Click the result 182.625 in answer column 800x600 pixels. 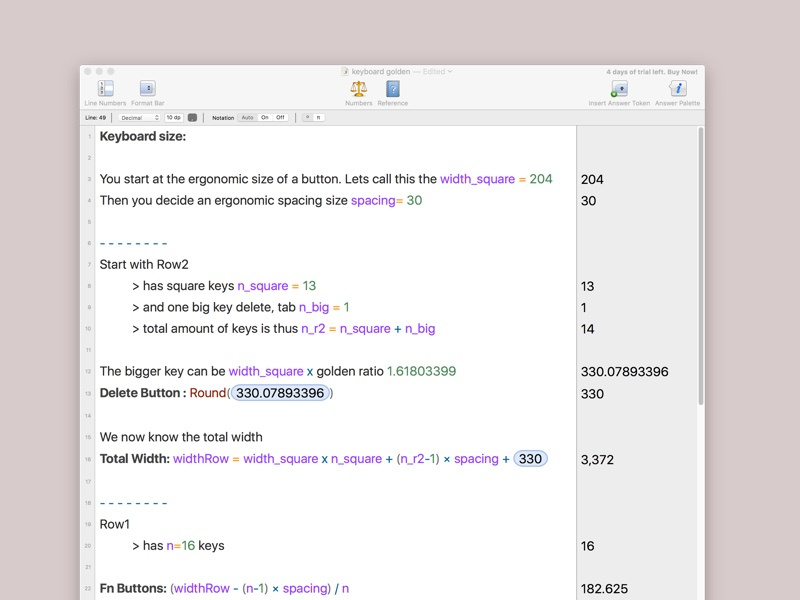coord(604,589)
